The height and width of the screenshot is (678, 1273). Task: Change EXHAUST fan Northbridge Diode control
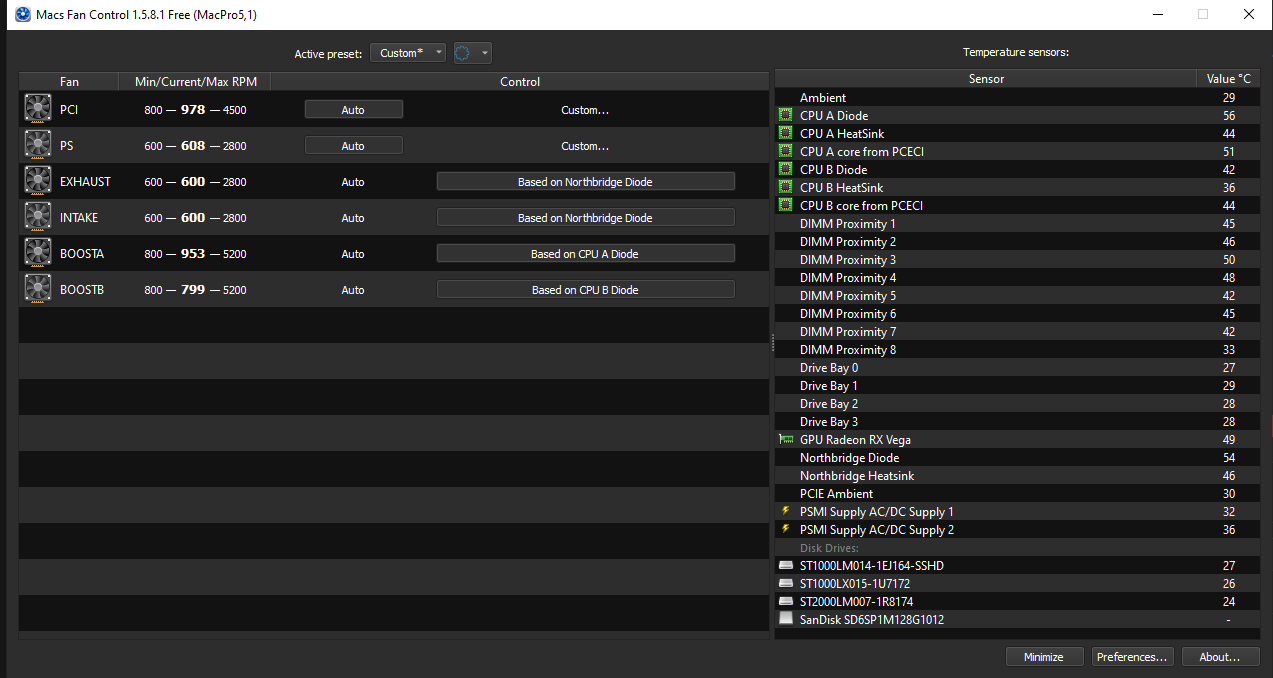[x=585, y=182]
